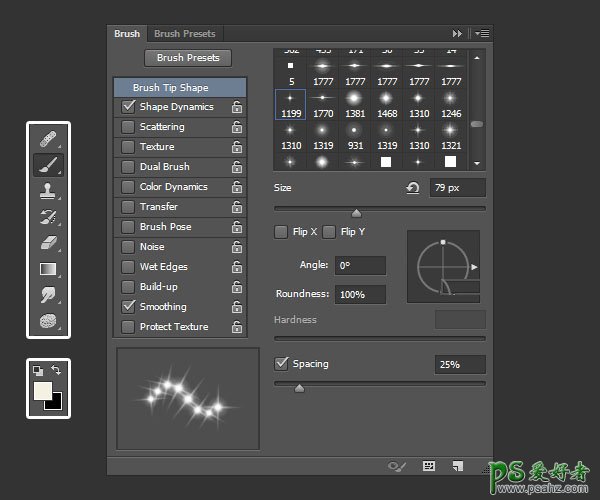Viewport: 600px width, 500px height.
Task: Click the Brush Presets button
Action: point(188,58)
